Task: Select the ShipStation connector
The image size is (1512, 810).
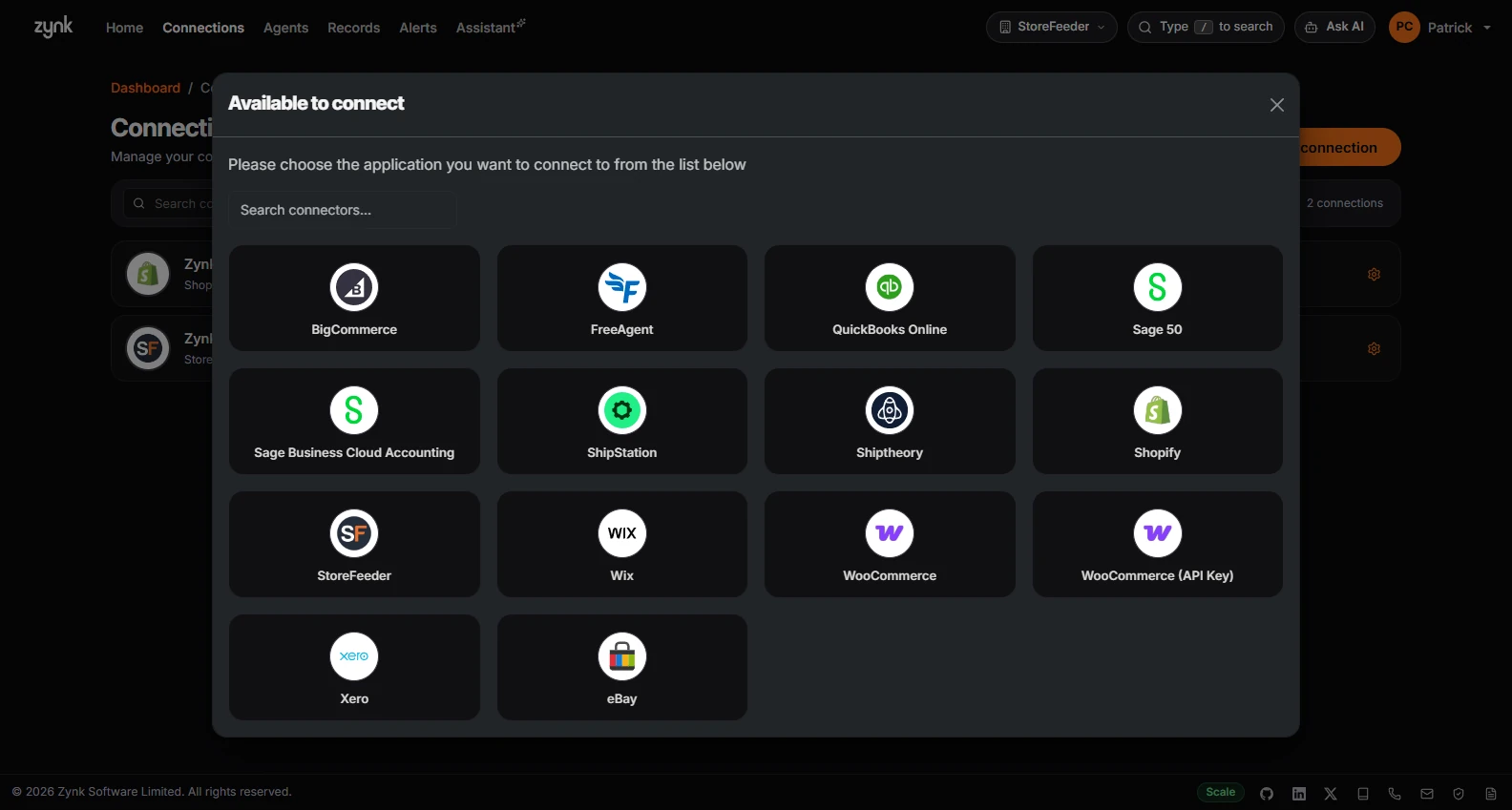Action: point(622,421)
